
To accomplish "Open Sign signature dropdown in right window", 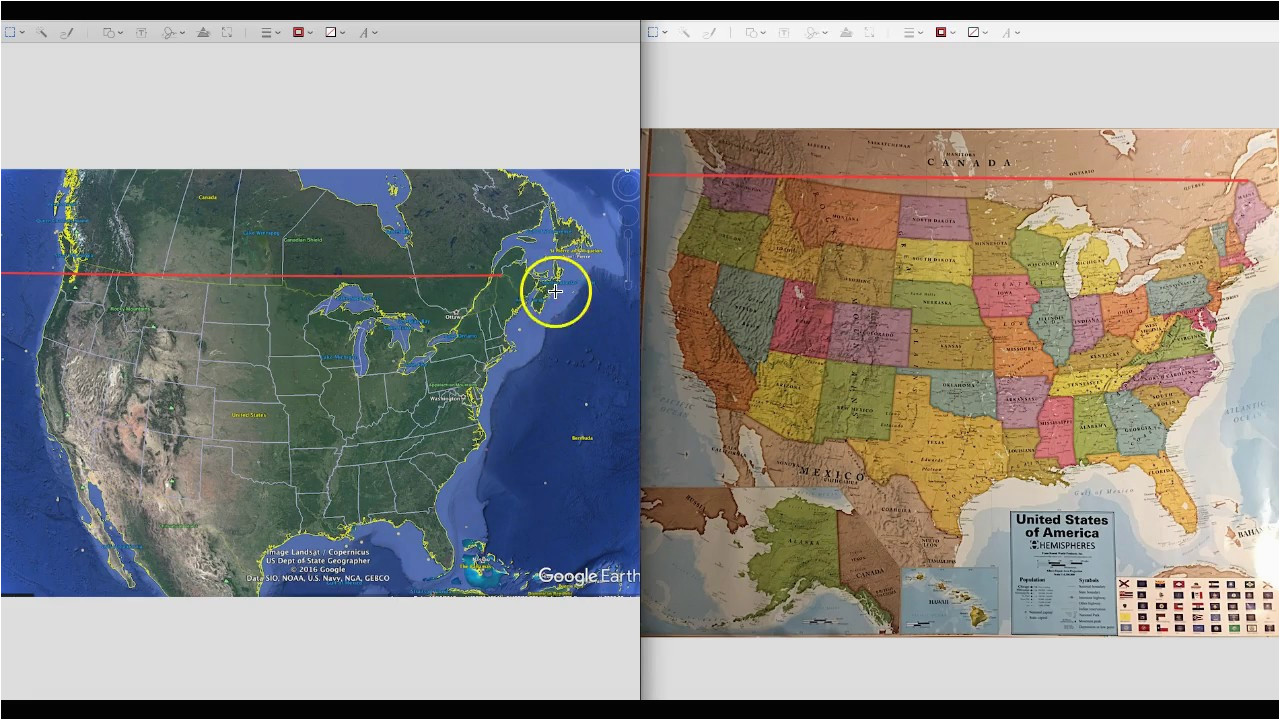I will coord(816,32).
